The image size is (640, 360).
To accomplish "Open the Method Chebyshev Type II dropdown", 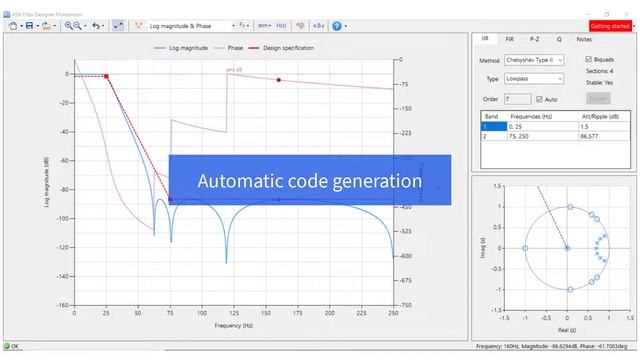I will [534, 60].
